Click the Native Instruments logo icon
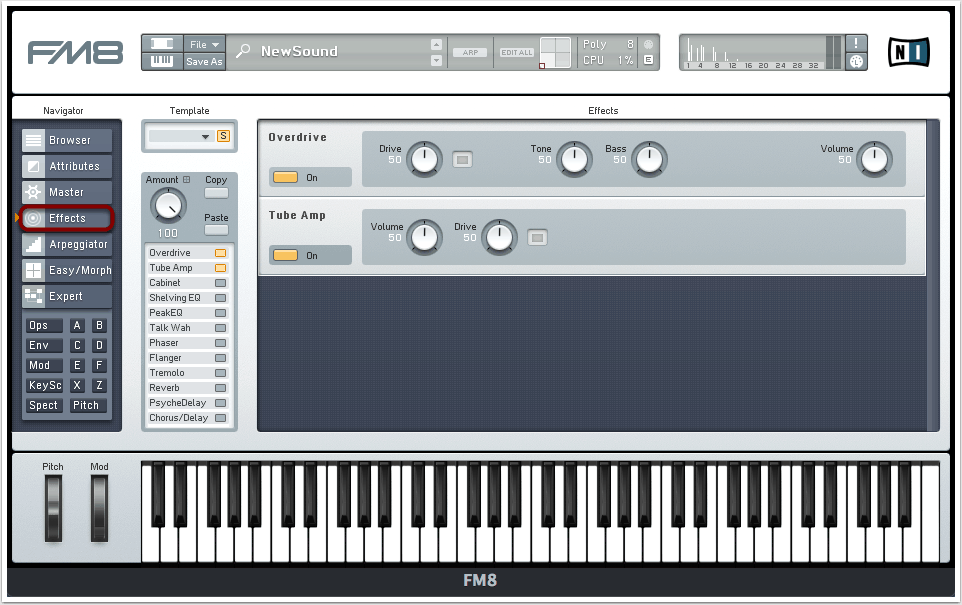 pos(908,52)
